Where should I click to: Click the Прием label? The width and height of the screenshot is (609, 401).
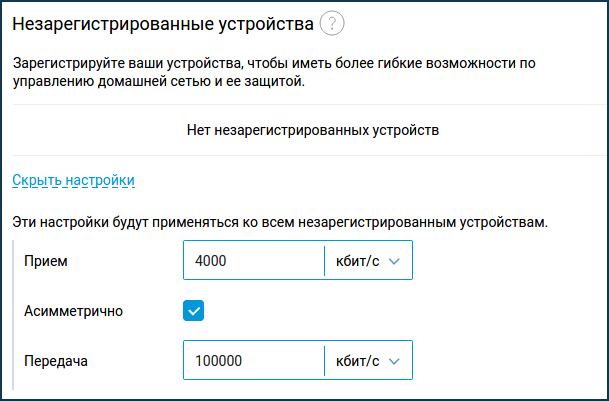[46, 261]
